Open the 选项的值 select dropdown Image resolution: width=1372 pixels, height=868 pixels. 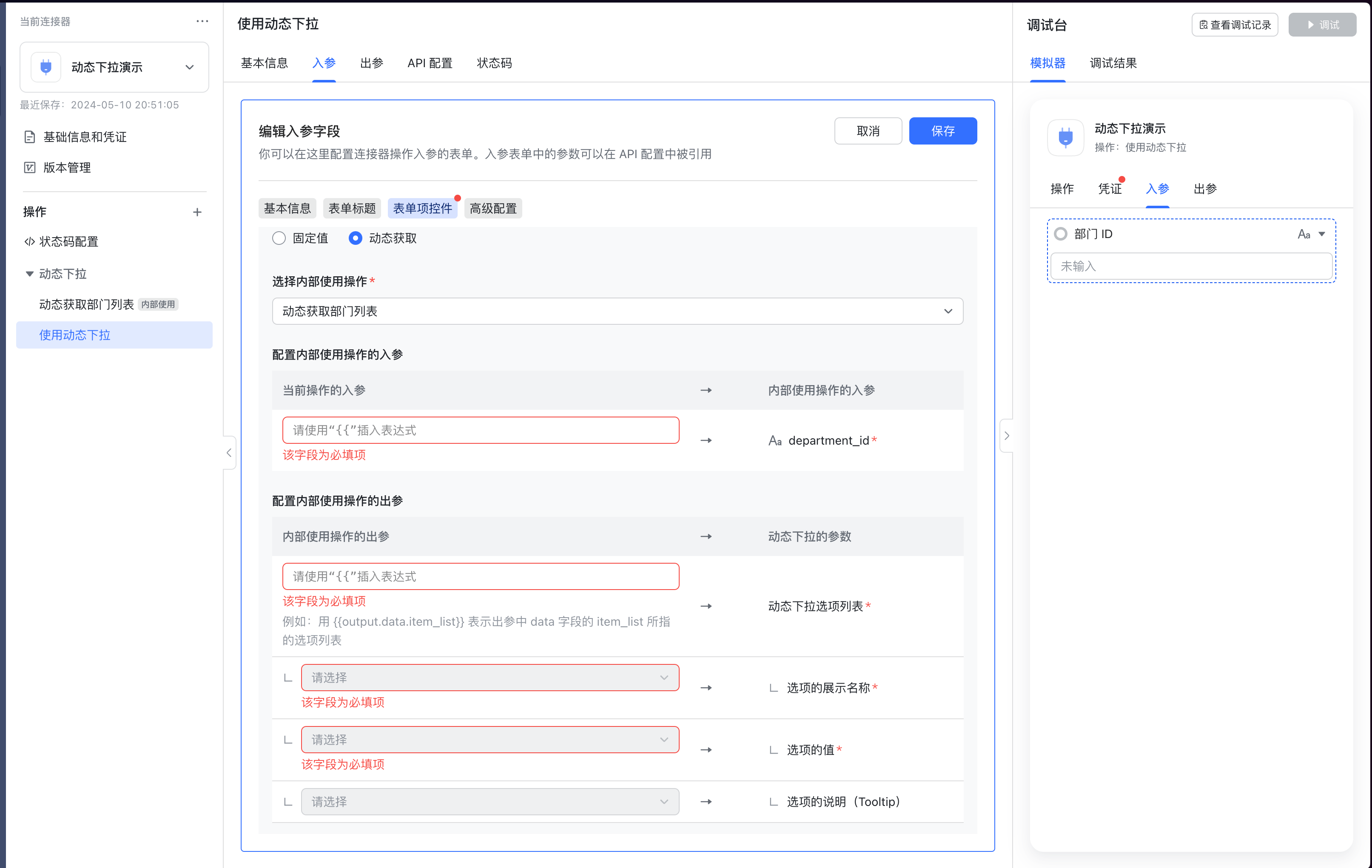pyautogui.click(x=490, y=740)
